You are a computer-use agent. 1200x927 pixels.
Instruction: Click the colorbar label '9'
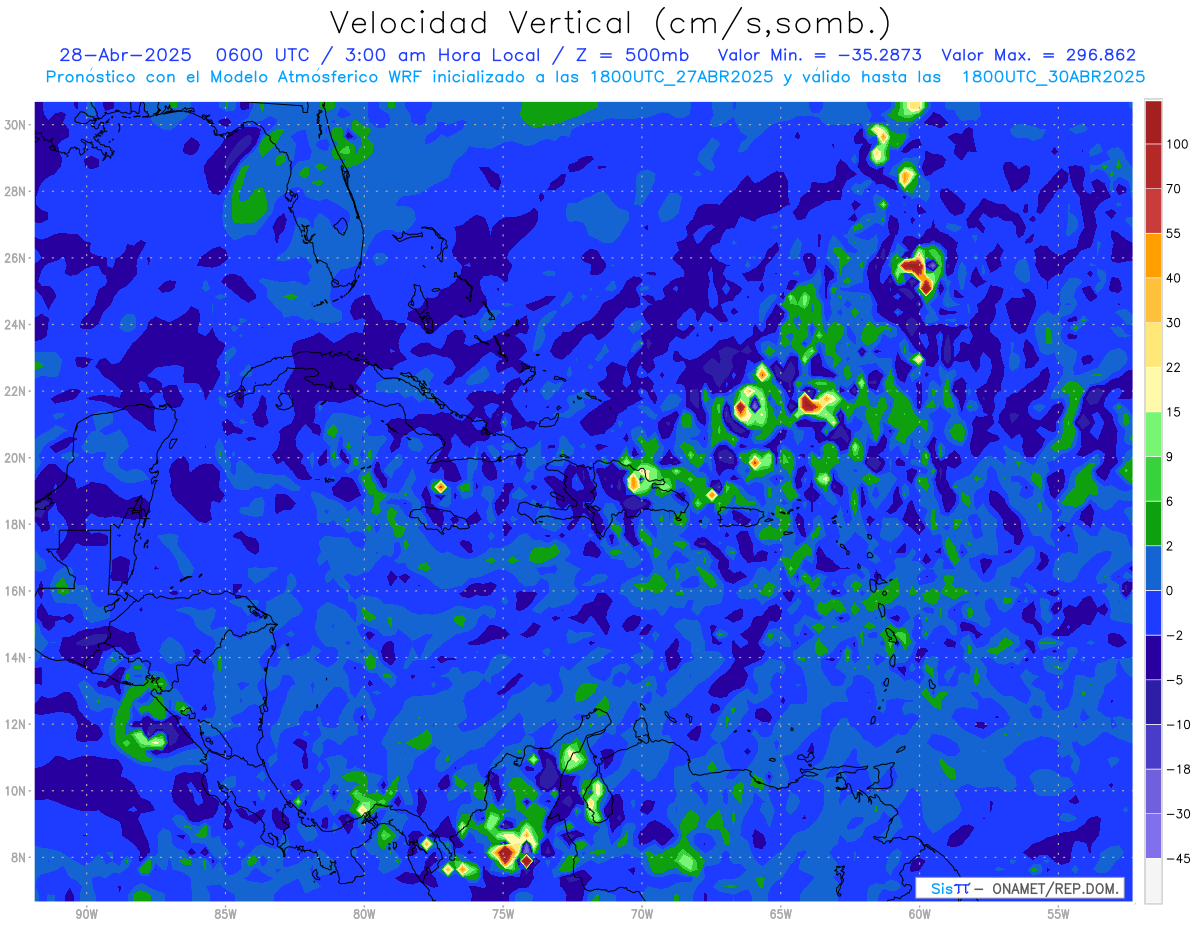(1170, 456)
